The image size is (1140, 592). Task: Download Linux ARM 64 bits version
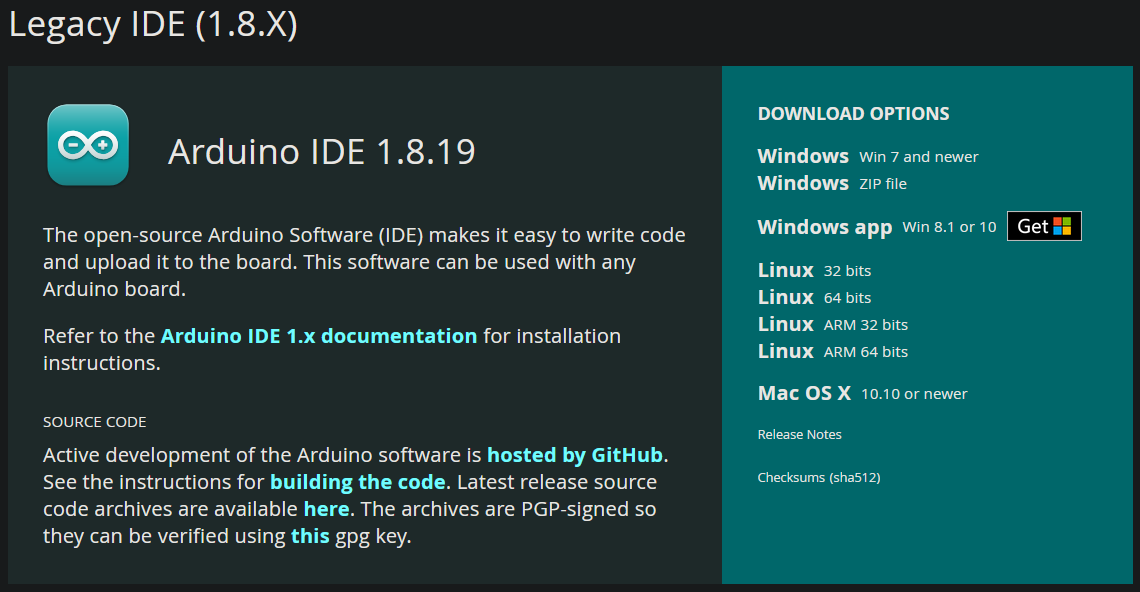(x=832, y=351)
